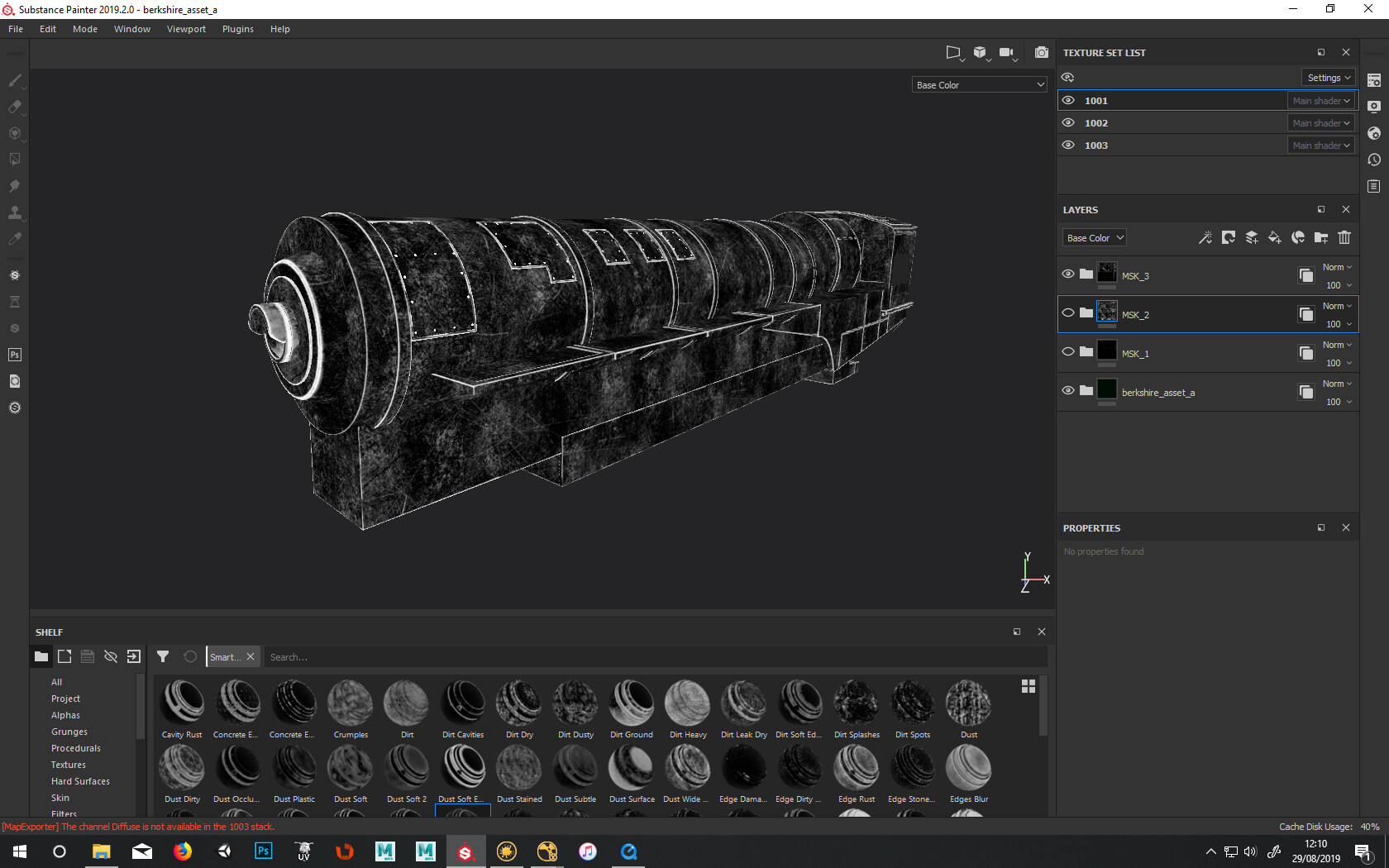Open Main shader dropdown for 1003
The width and height of the screenshot is (1389, 868).
click(1320, 145)
